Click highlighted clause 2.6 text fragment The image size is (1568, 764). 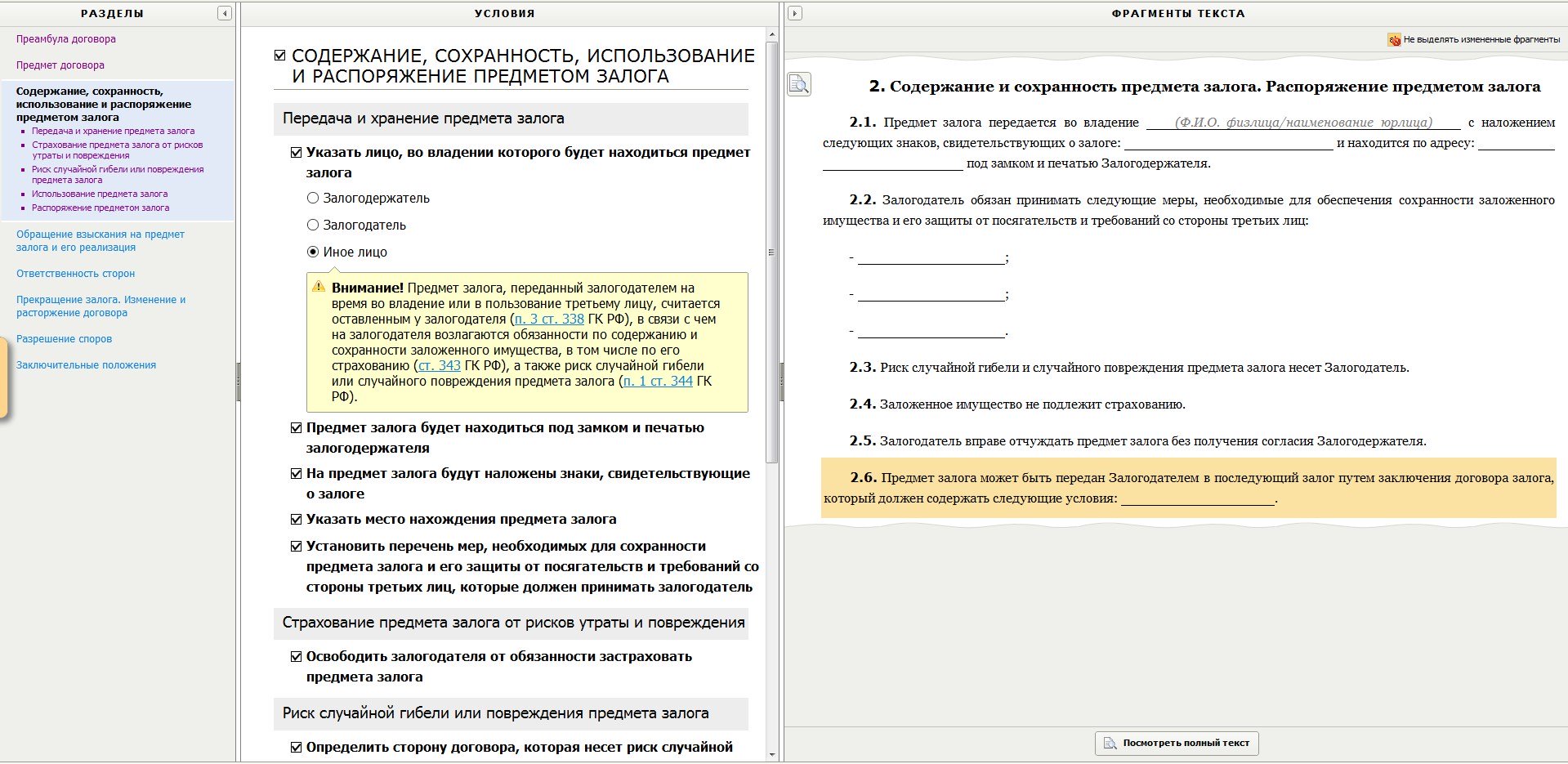1189,488
